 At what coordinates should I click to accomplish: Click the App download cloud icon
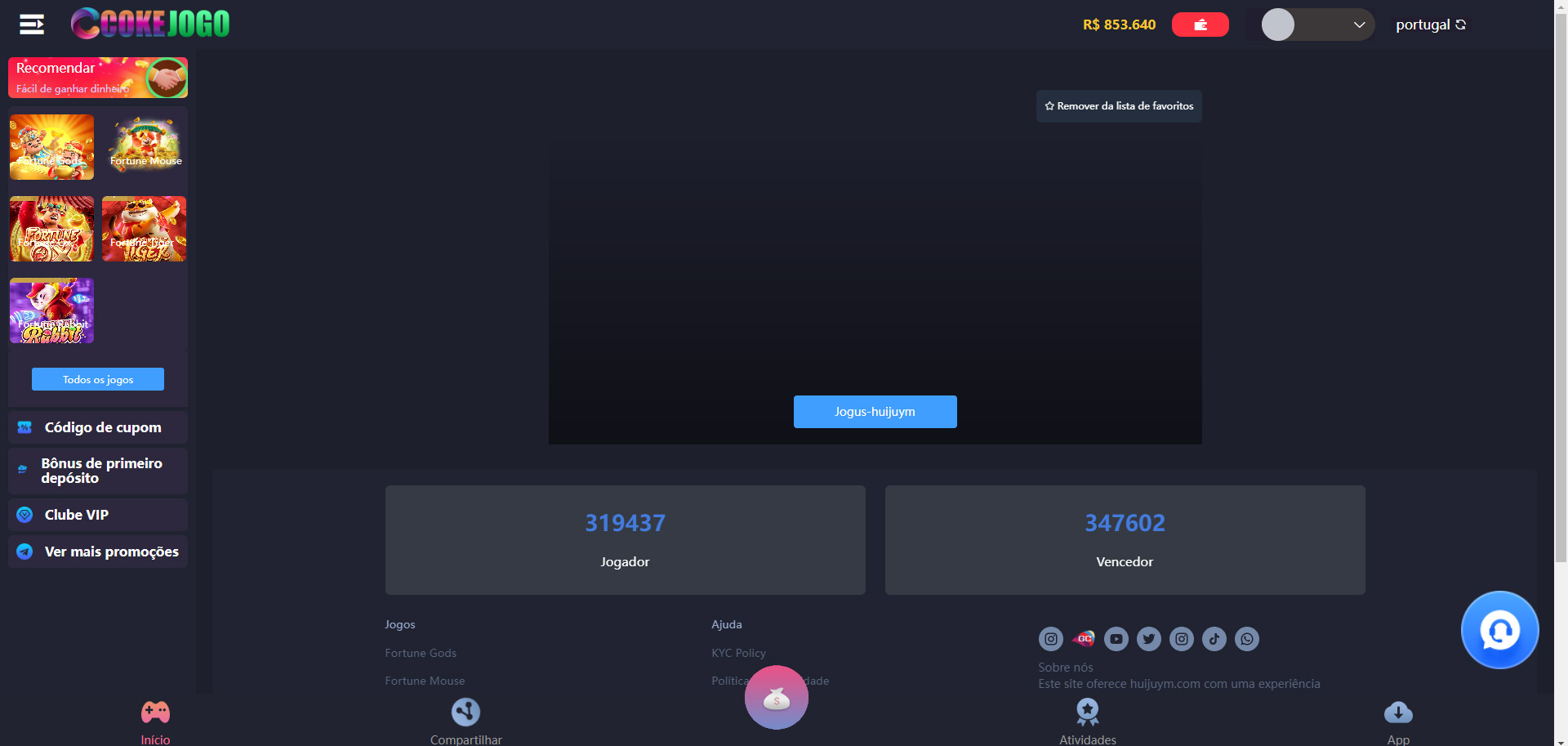tap(1398, 712)
